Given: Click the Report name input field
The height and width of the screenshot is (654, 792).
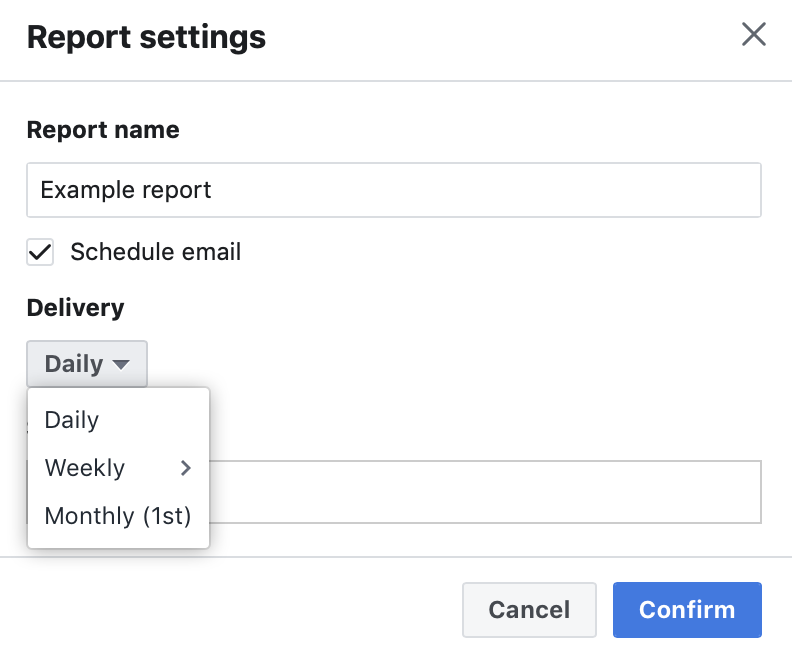Looking at the screenshot, I should (393, 190).
